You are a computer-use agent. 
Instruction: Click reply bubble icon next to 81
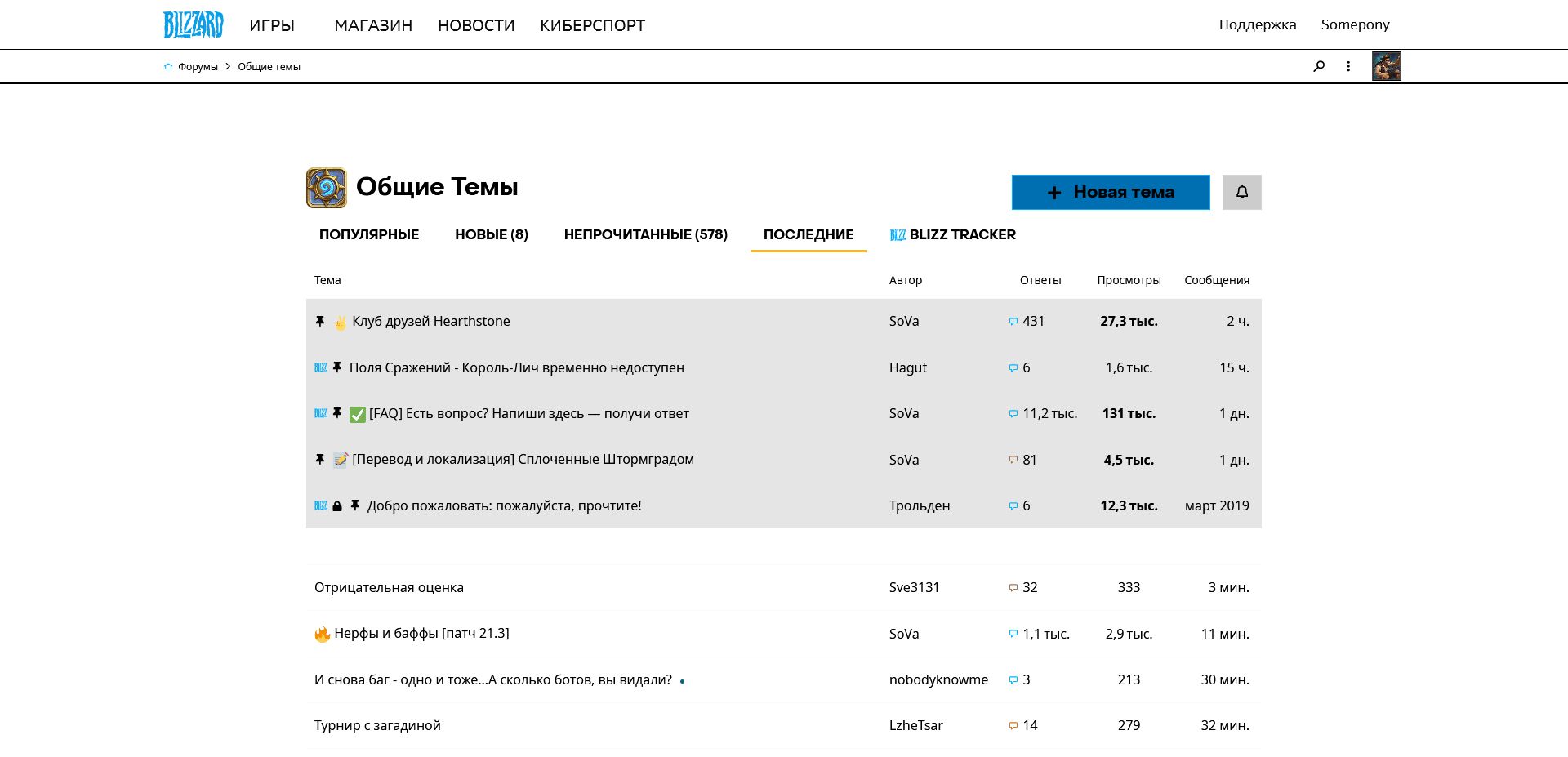click(x=1013, y=460)
